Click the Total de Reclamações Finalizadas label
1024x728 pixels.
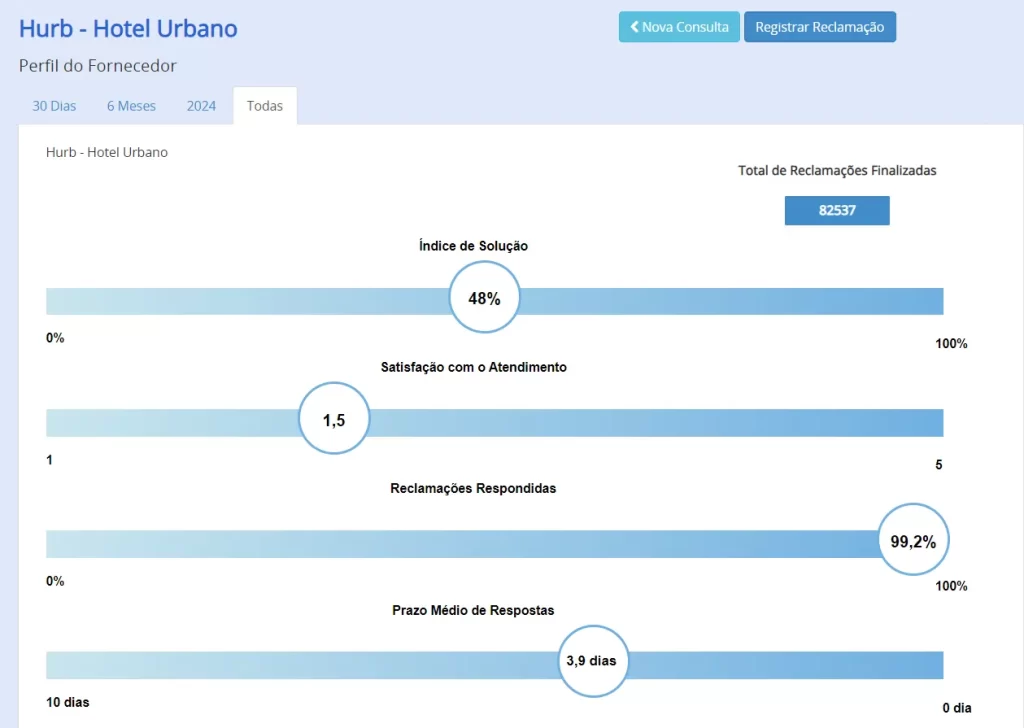837,170
